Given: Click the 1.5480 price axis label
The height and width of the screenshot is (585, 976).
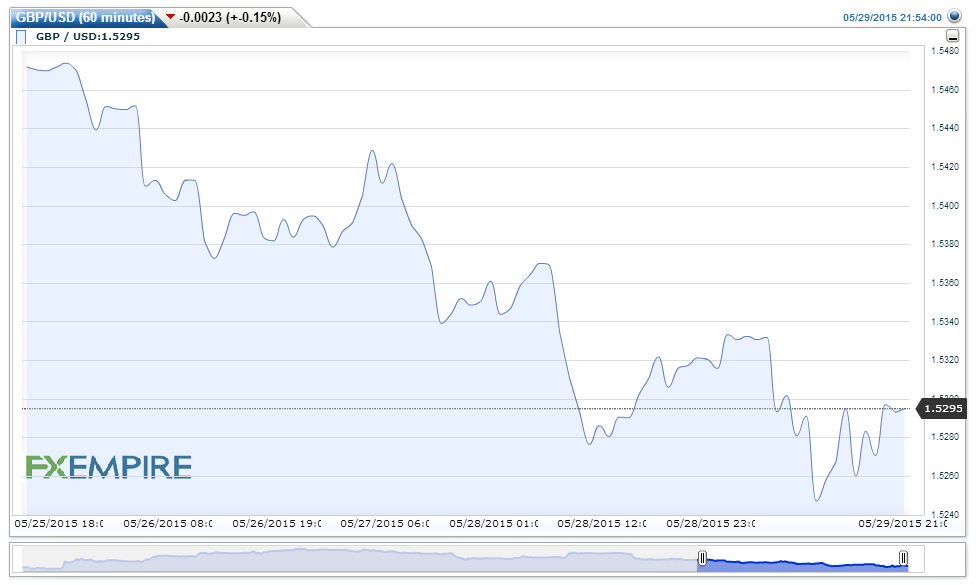Looking at the screenshot, I should coord(945,51).
